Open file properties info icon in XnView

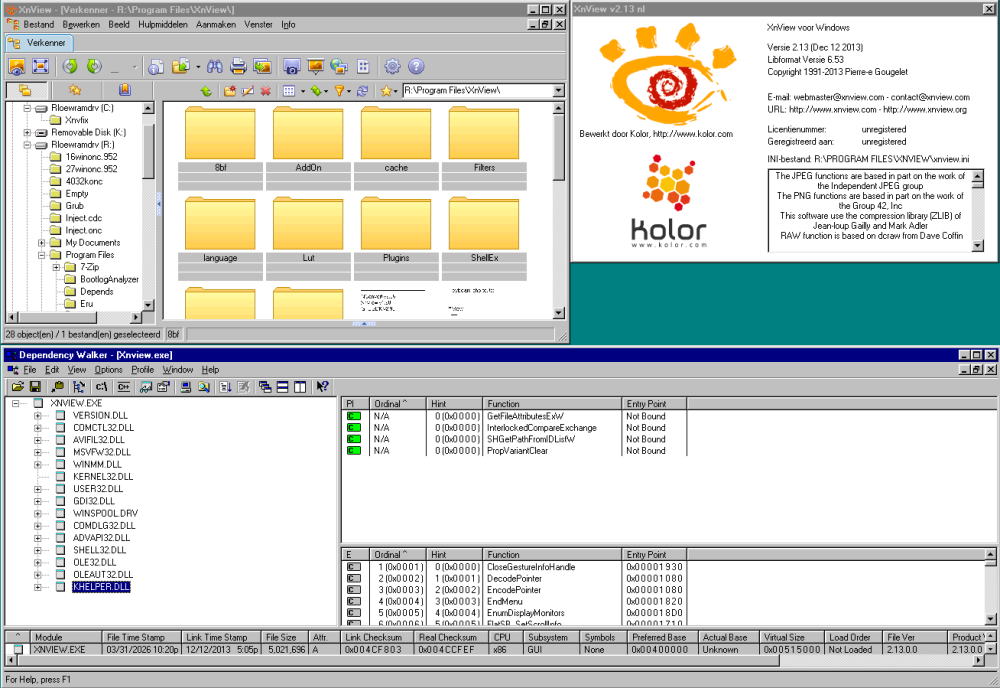click(156, 66)
